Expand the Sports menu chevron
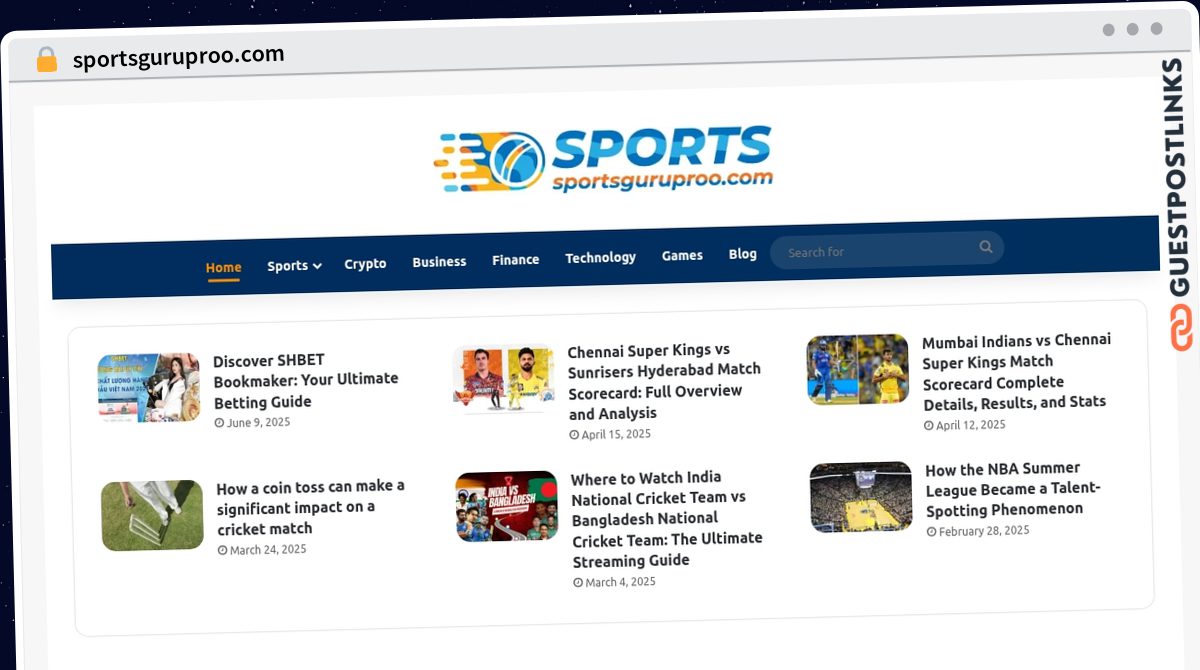This screenshot has width=1200, height=670. [x=317, y=266]
